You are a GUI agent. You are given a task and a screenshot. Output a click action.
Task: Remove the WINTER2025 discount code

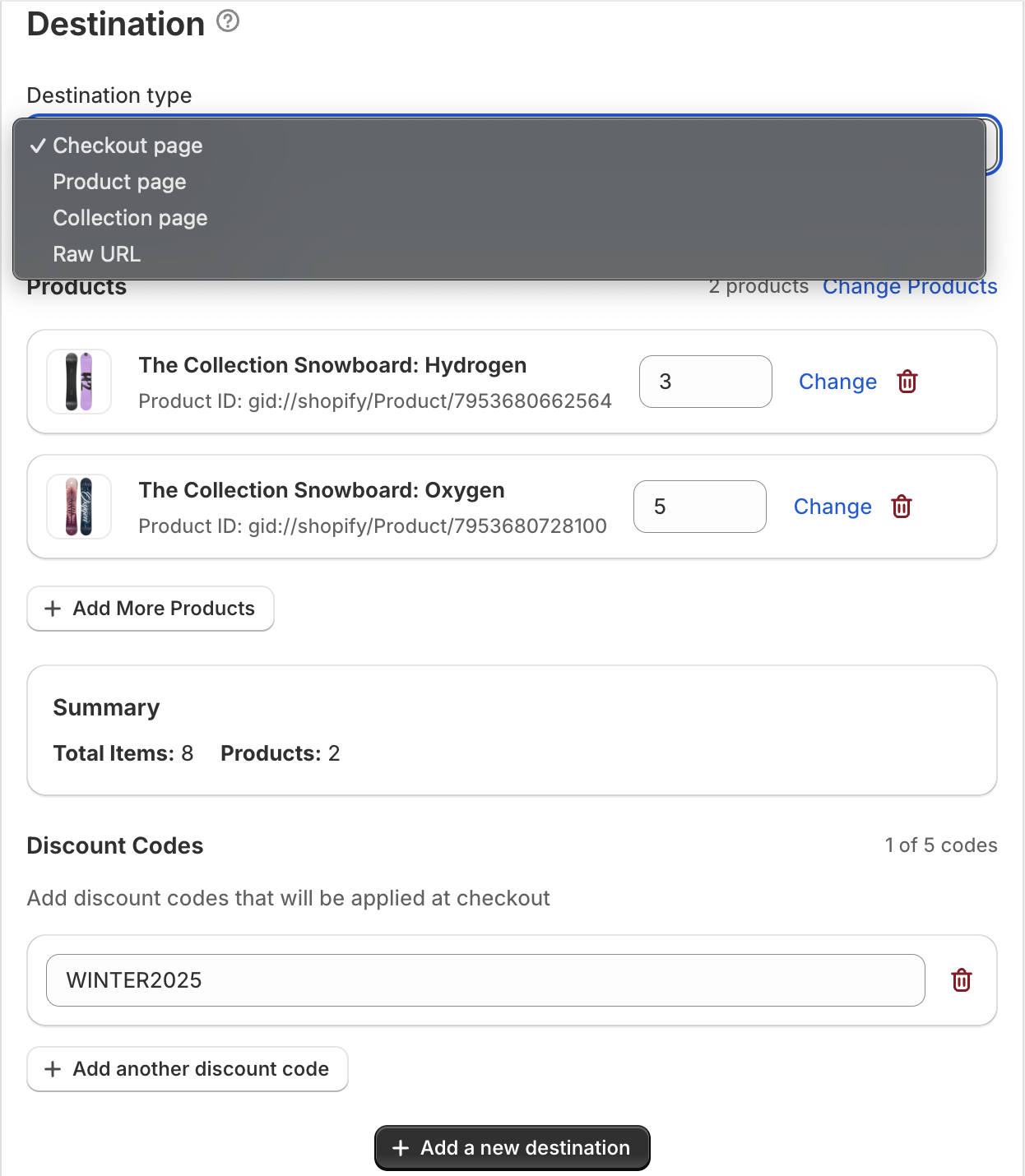coord(961,980)
